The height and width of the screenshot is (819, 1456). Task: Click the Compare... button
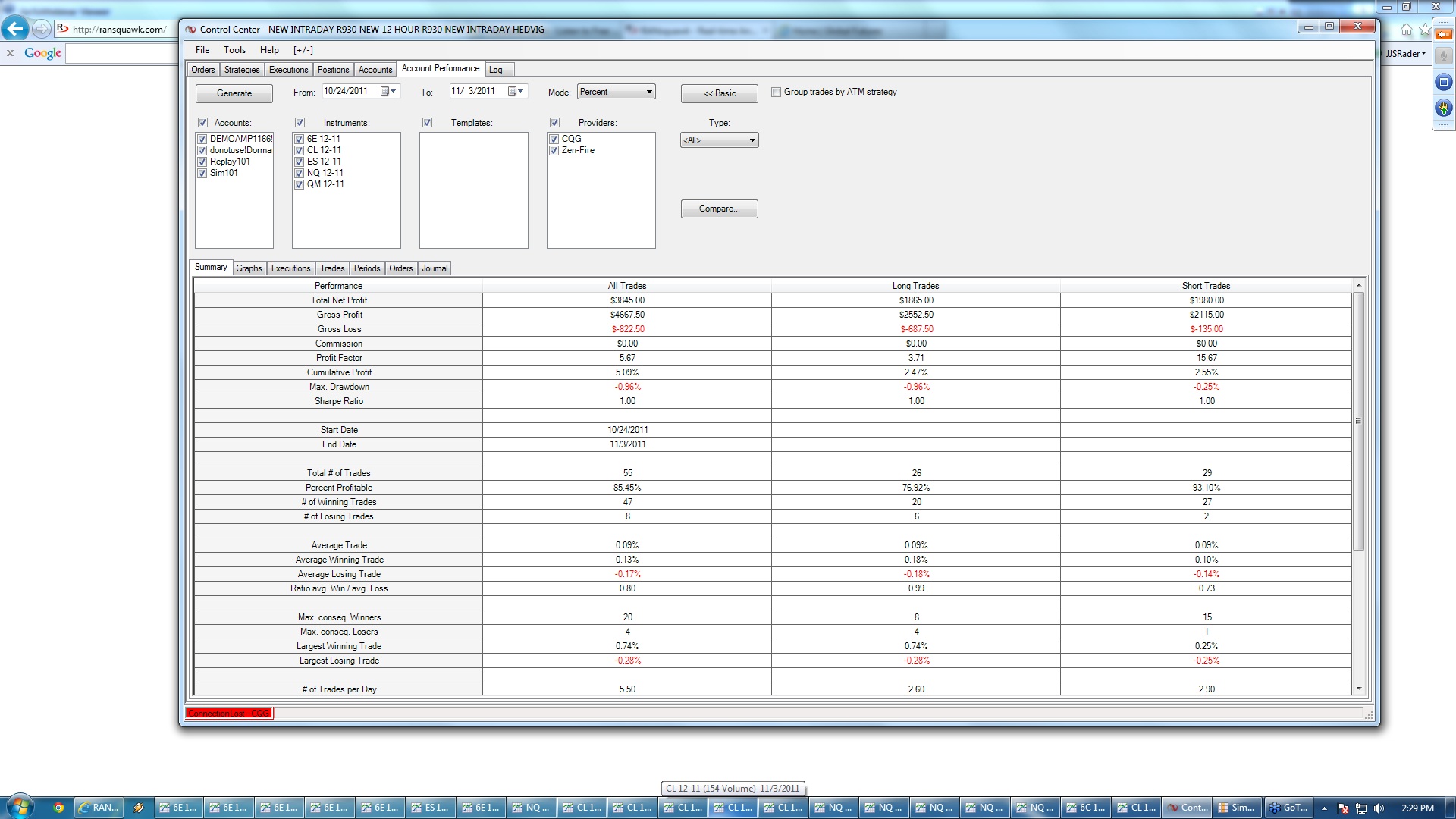720,209
